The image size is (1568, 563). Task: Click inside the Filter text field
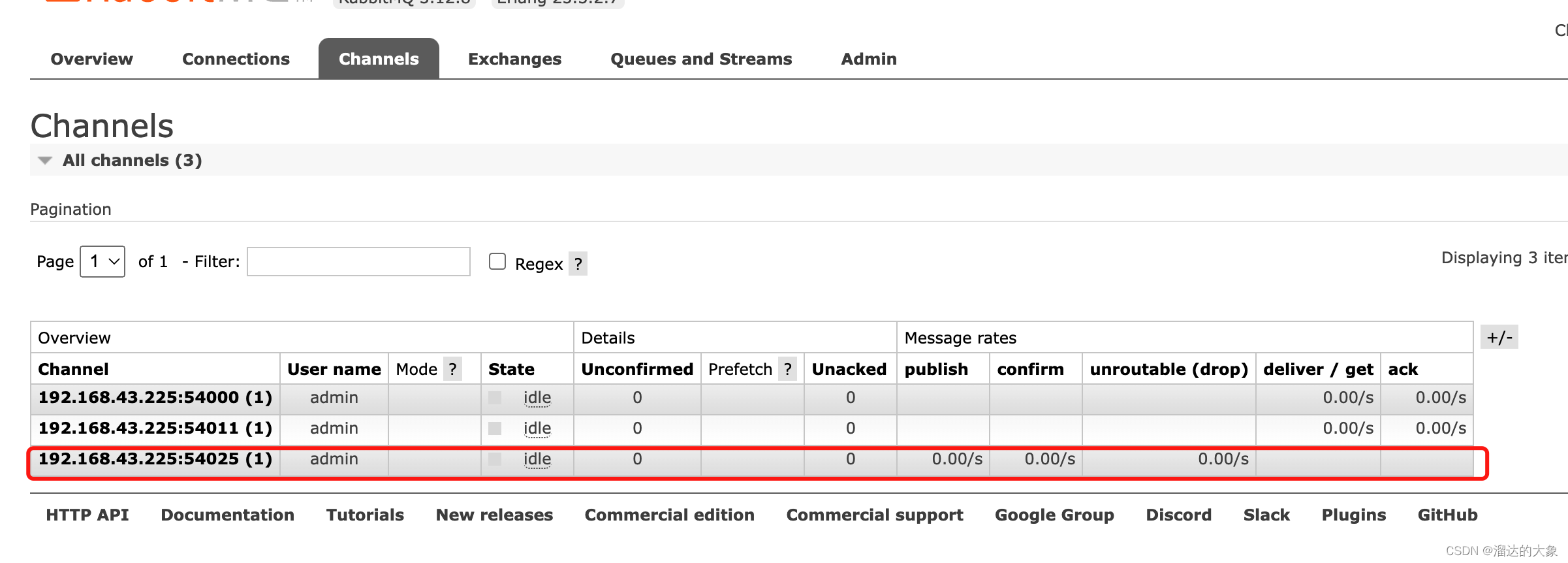[x=358, y=261]
